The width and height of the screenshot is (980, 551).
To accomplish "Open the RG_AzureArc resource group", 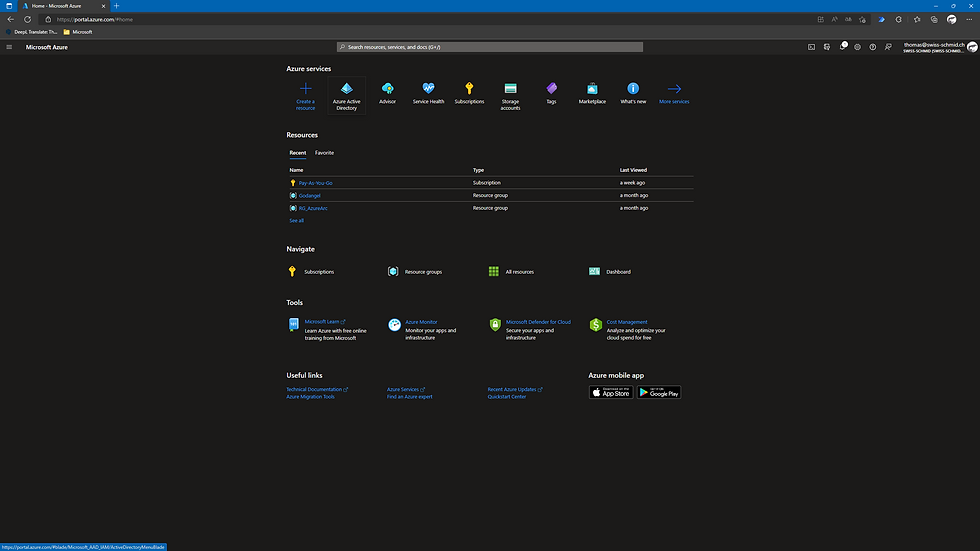I will coord(313,208).
